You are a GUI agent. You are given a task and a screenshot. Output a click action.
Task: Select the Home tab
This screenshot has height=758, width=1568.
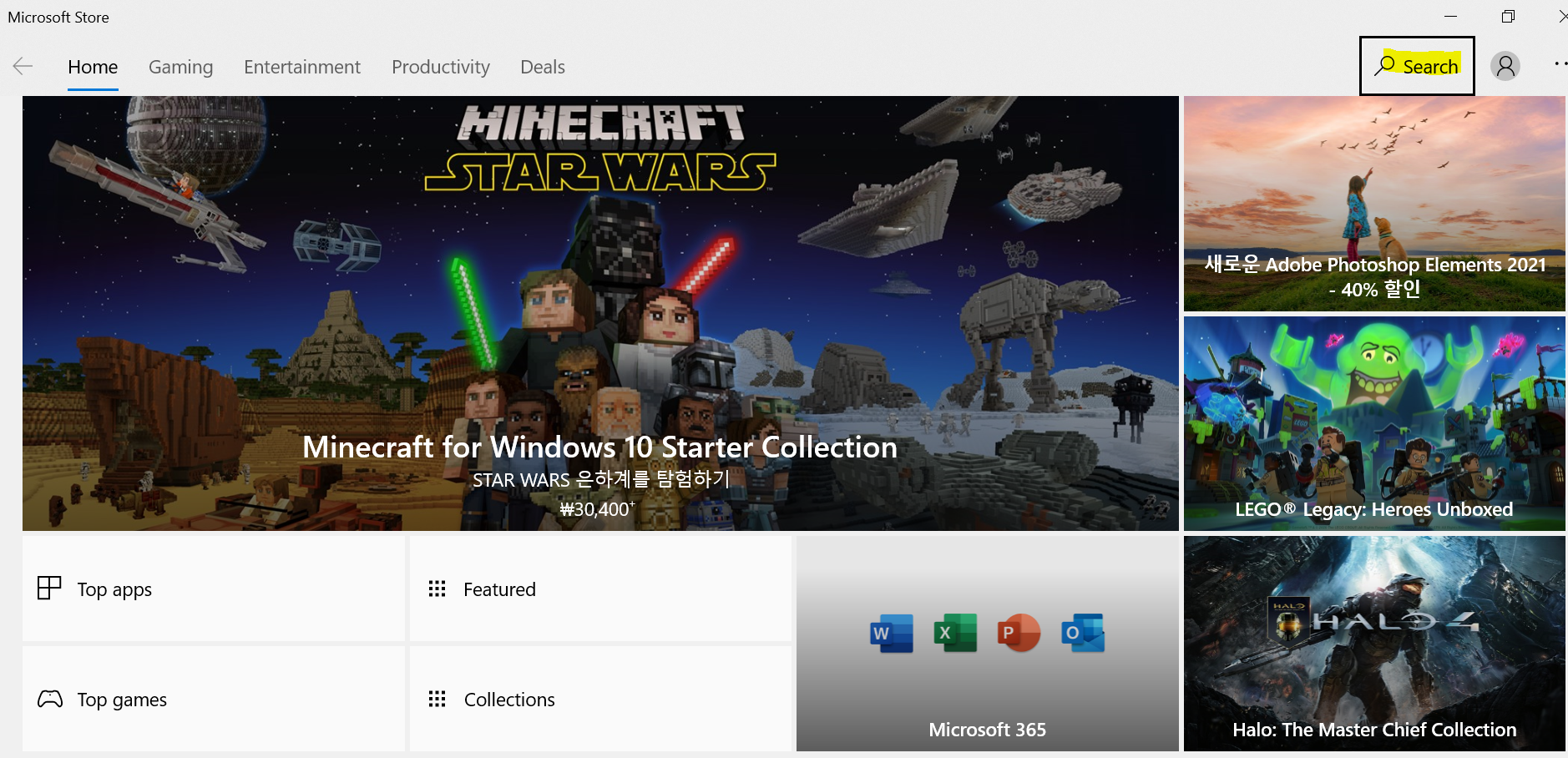pyautogui.click(x=93, y=67)
